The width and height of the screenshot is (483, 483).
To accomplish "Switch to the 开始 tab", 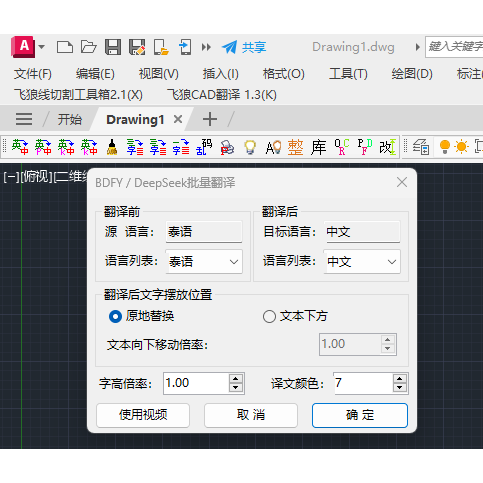I will pyautogui.click(x=69, y=119).
